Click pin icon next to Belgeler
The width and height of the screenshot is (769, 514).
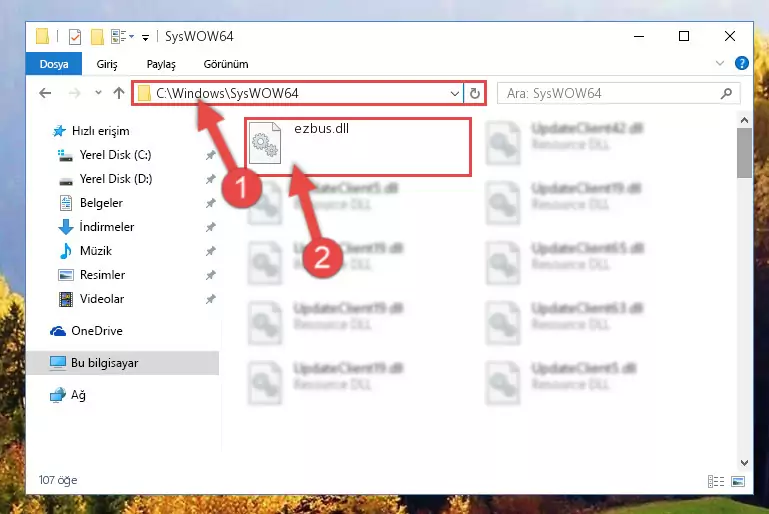[210, 203]
